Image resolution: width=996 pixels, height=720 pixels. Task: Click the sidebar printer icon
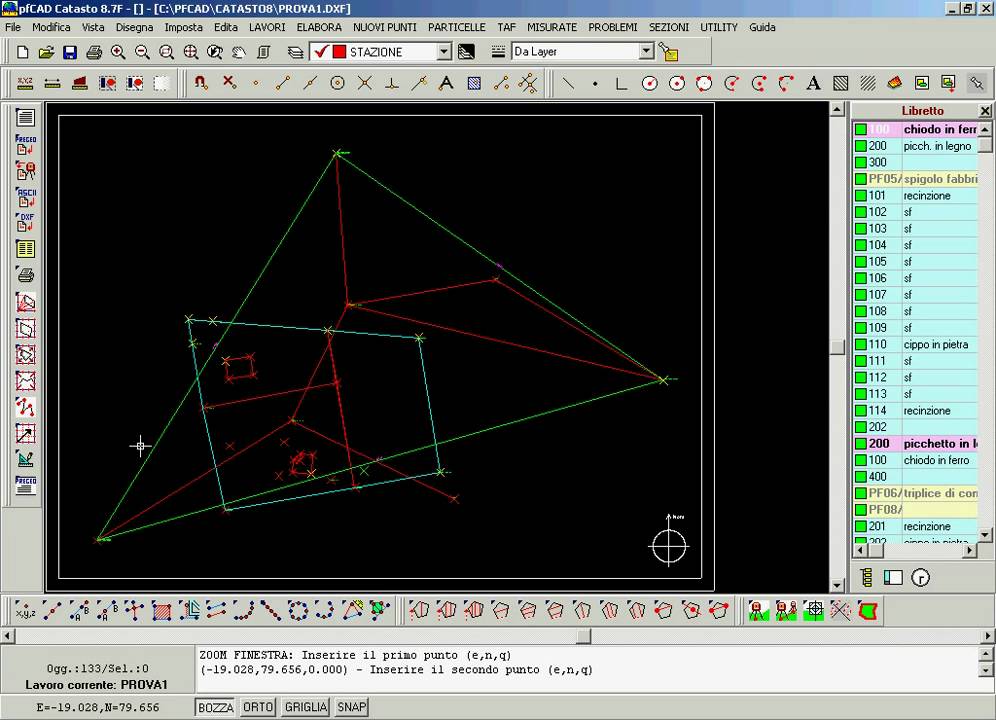(25, 275)
